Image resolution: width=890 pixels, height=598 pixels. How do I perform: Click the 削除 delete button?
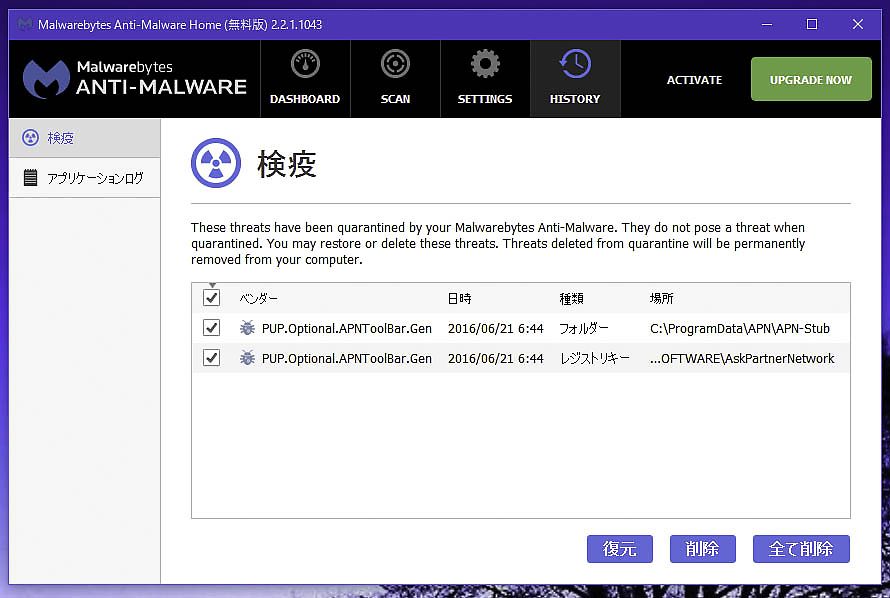click(x=703, y=549)
